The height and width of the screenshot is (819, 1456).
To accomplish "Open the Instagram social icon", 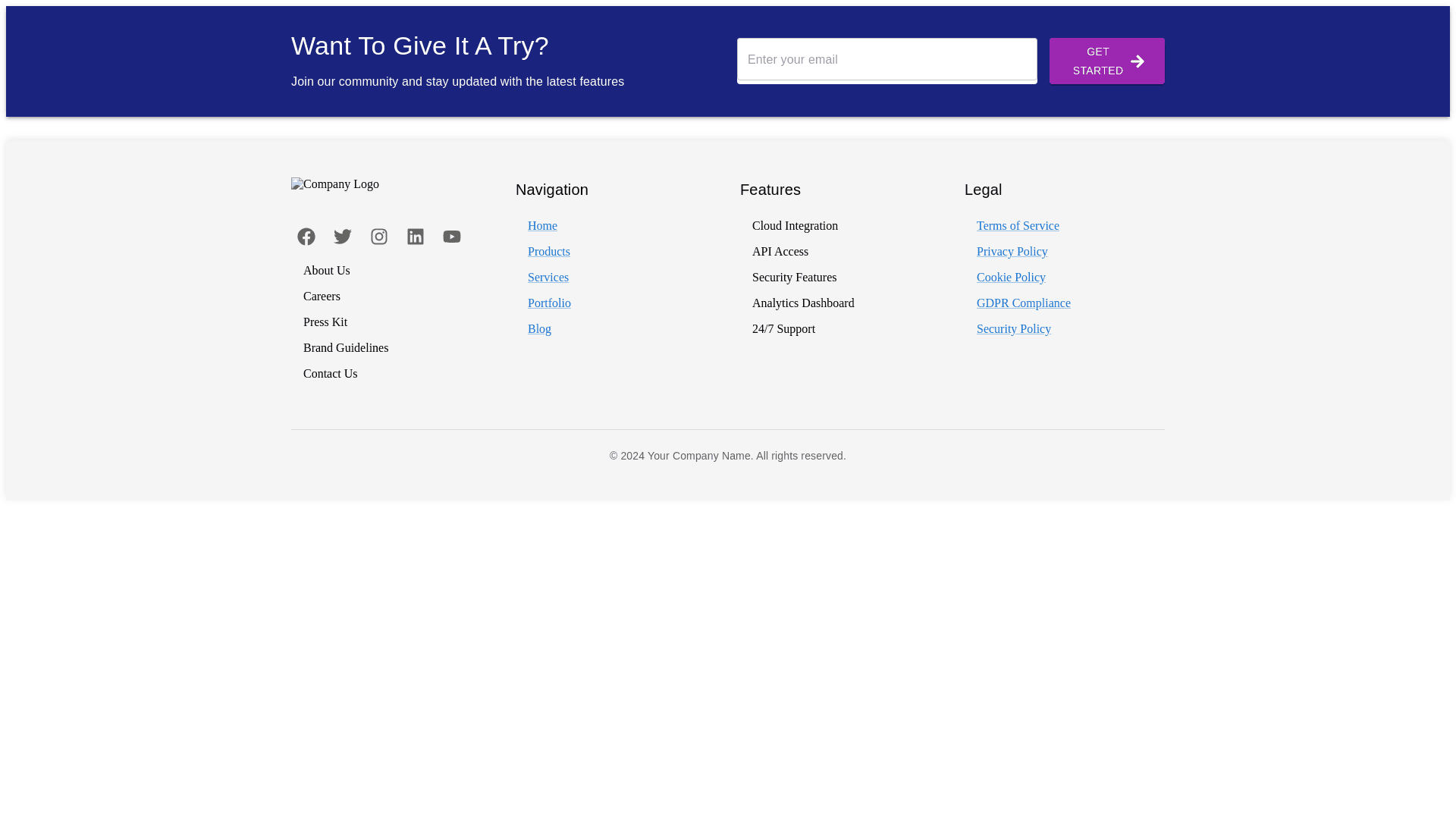I will pos(379,237).
